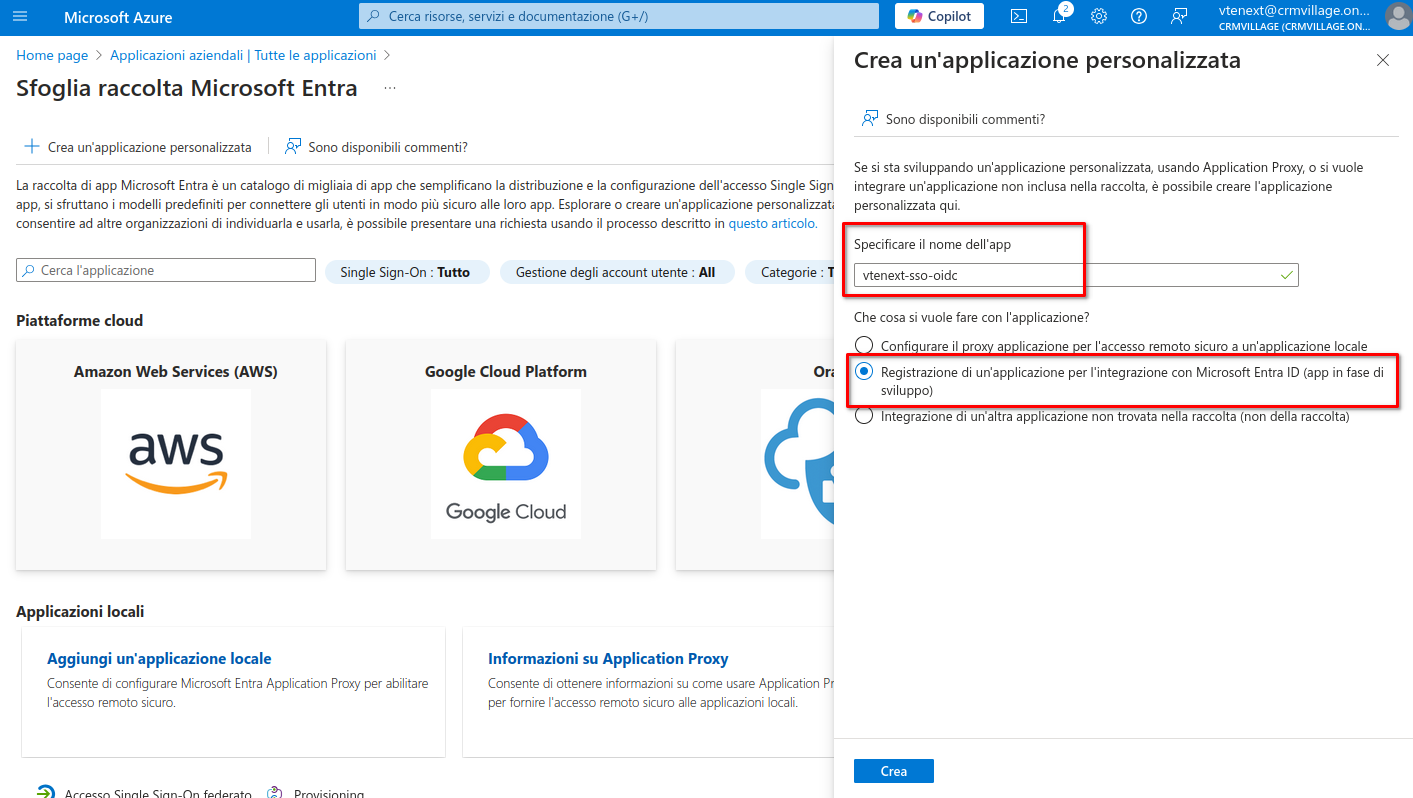Open the account avatar menu

pos(1397,16)
